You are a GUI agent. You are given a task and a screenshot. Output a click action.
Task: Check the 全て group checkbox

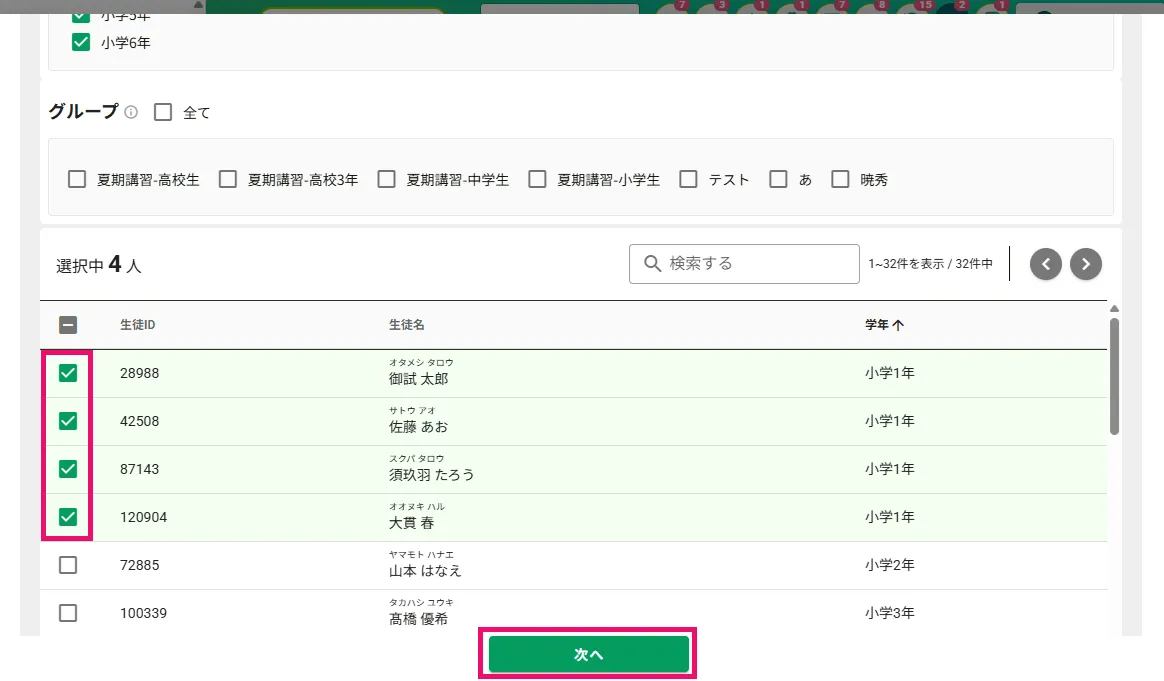[x=163, y=112]
